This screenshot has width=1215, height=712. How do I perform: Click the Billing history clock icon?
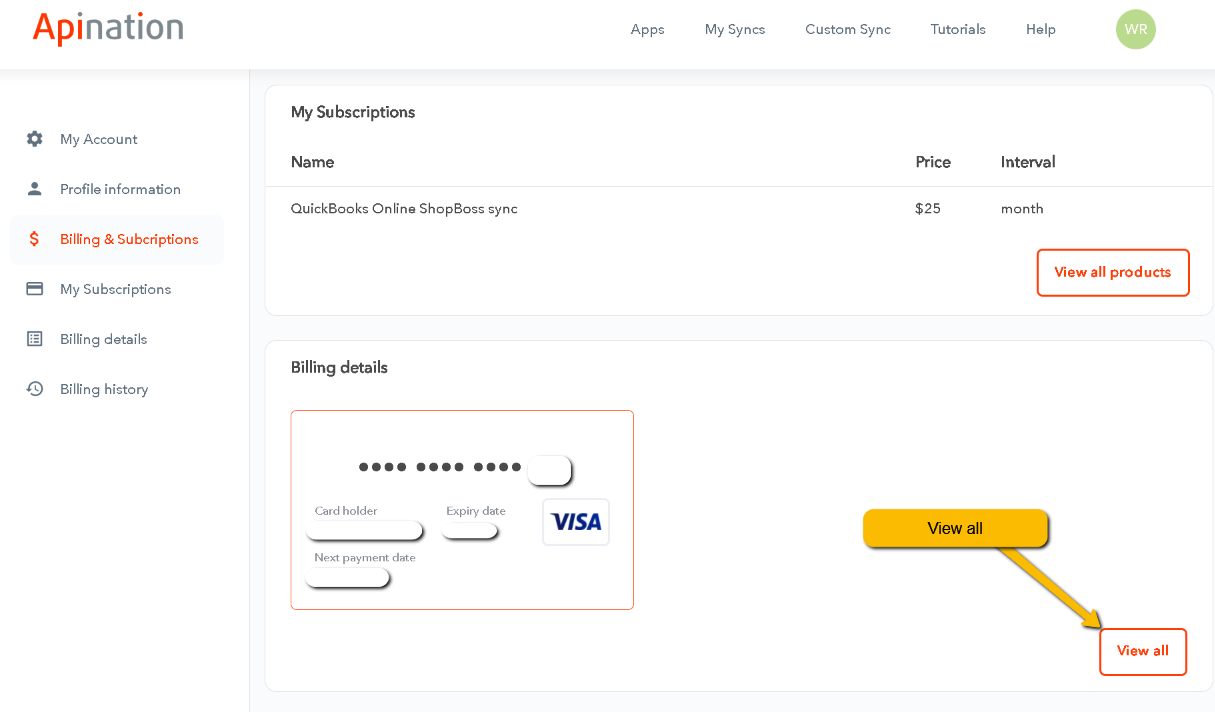coord(35,389)
